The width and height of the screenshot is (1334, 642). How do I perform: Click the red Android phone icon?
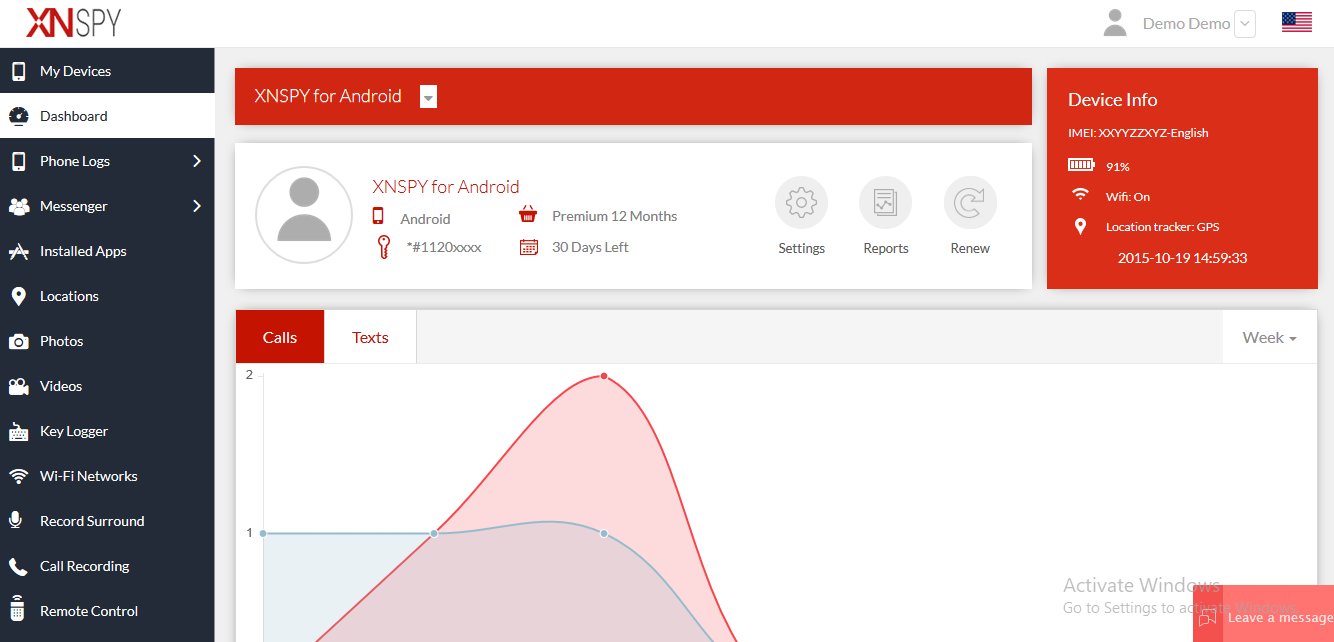tap(378, 216)
